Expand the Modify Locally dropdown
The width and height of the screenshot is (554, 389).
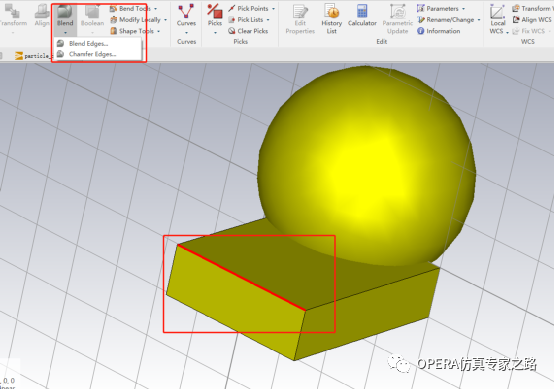(138, 20)
